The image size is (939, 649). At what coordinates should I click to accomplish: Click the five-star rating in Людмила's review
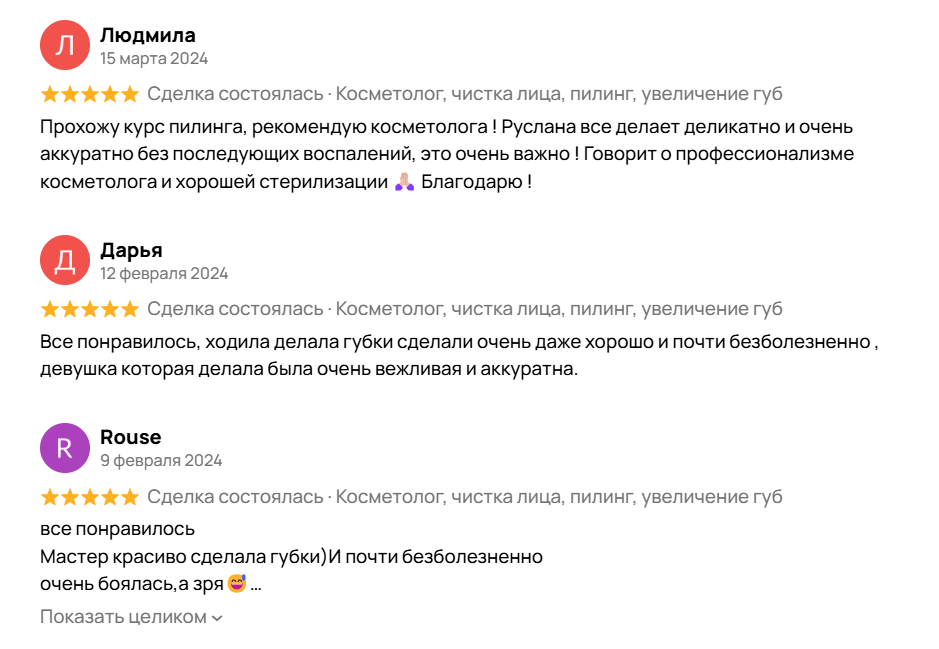(x=89, y=94)
